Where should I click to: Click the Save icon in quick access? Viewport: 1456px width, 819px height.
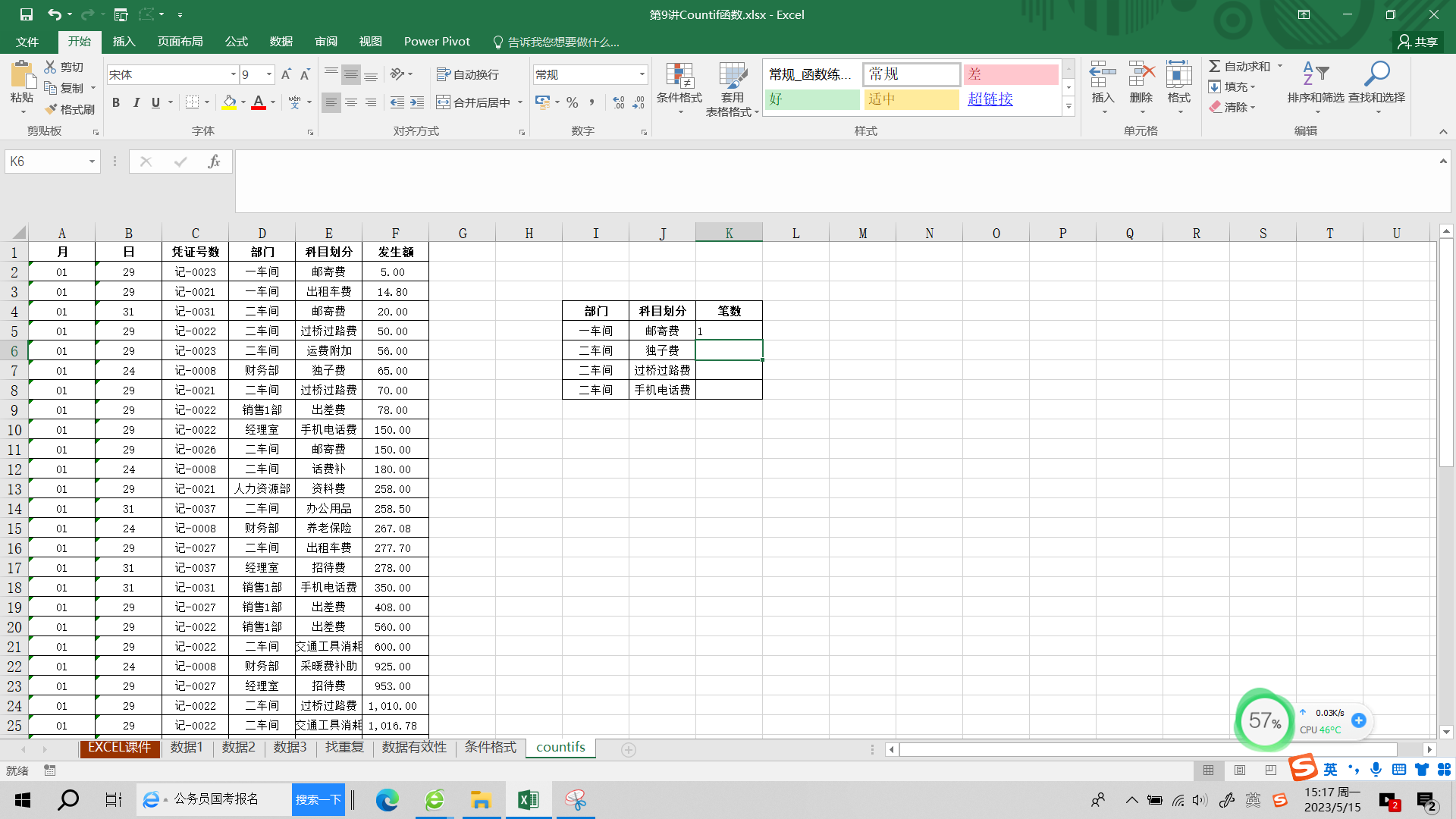pos(26,14)
